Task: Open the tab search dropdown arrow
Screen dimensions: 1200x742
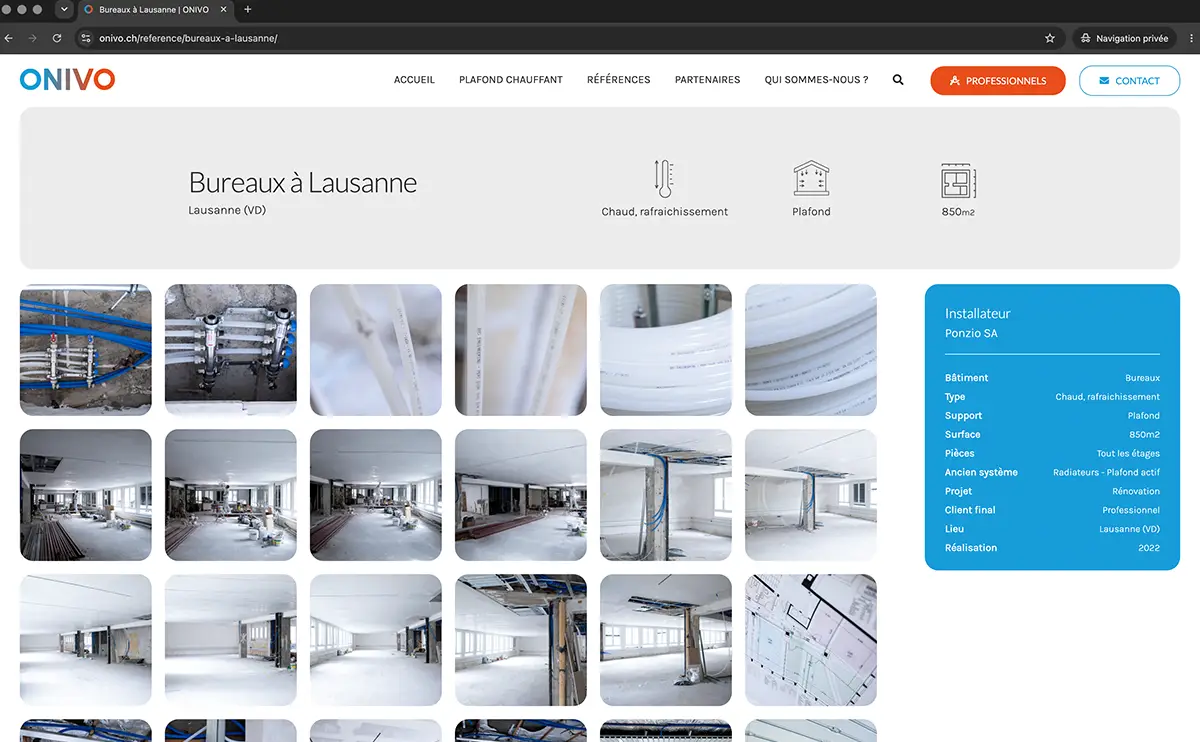Action: coord(64,9)
